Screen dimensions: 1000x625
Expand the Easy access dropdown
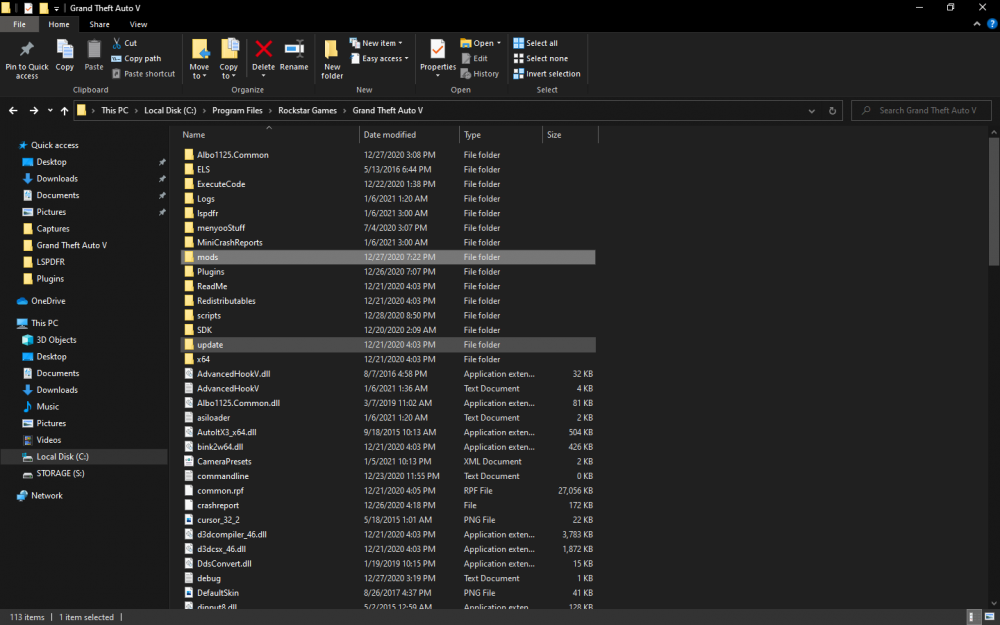click(x=381, y=59)
